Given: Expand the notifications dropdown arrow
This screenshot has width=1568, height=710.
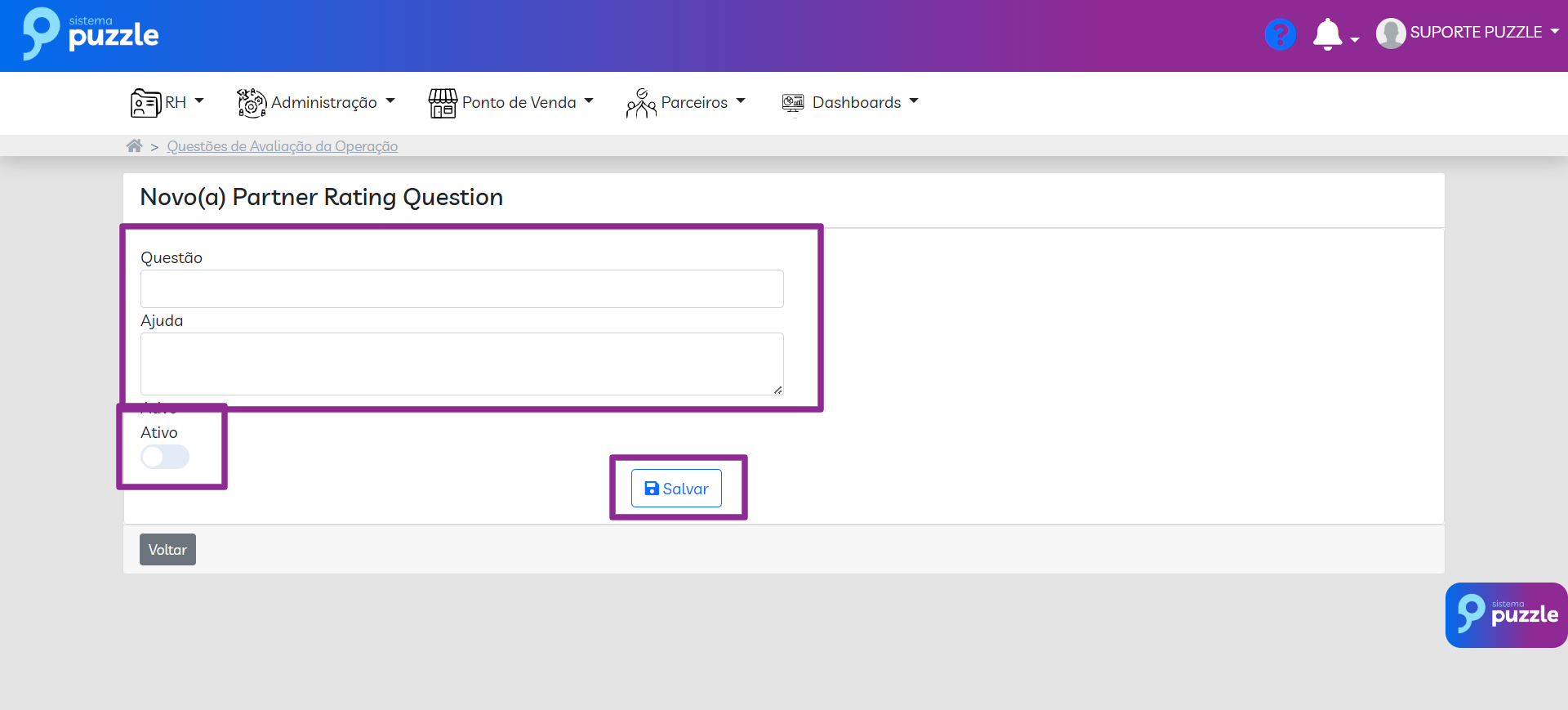Looking at the screenshot, I should point(1355,39).
